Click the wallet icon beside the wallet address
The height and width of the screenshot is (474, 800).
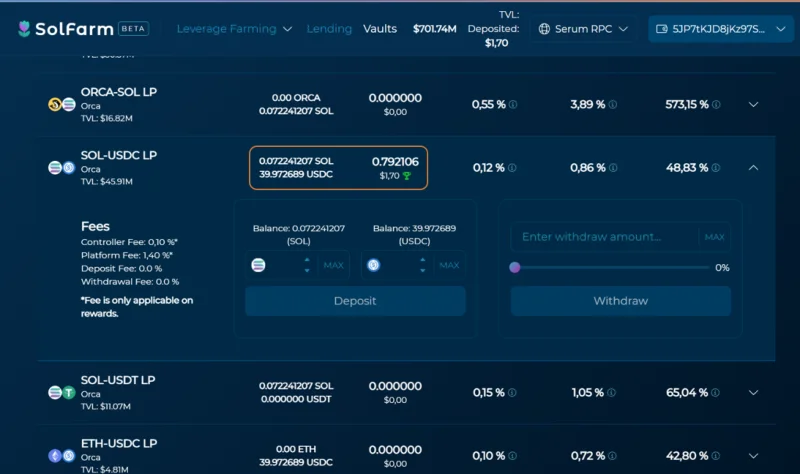pyautogui.click(x=662, y=29)
